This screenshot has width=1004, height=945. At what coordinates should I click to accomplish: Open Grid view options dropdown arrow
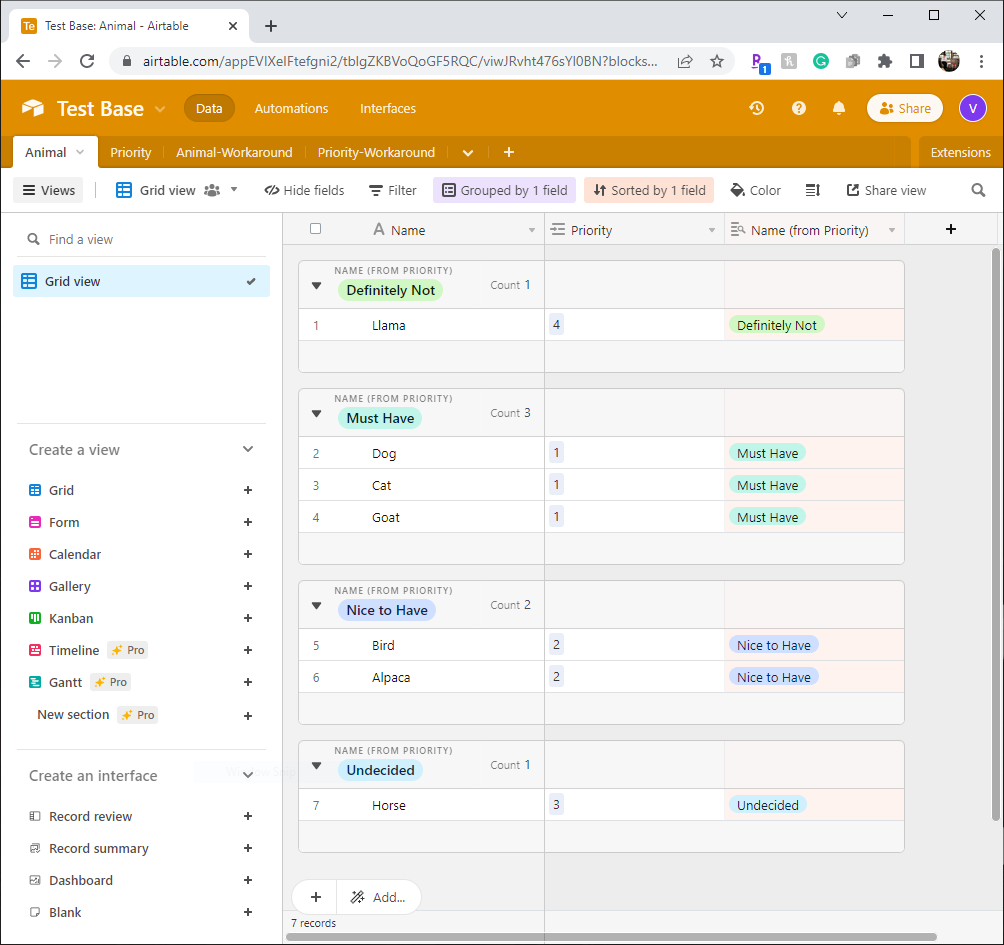[234, 190]
